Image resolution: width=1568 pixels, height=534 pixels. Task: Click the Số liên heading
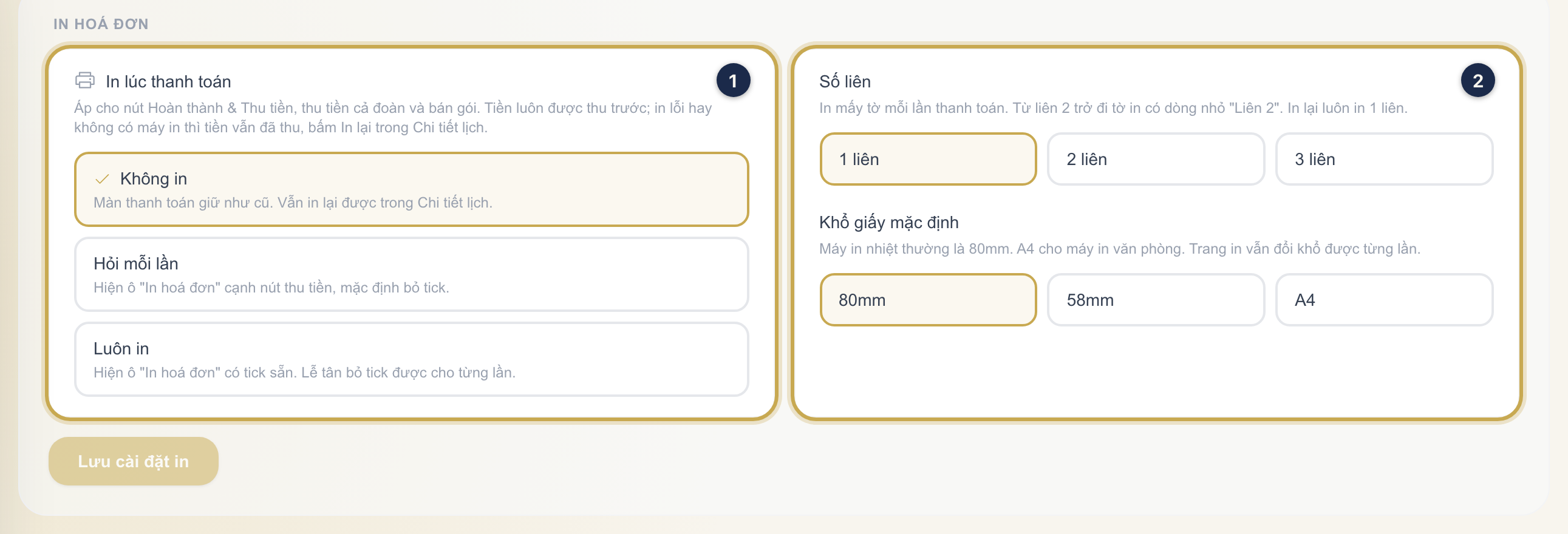(844, 81)
